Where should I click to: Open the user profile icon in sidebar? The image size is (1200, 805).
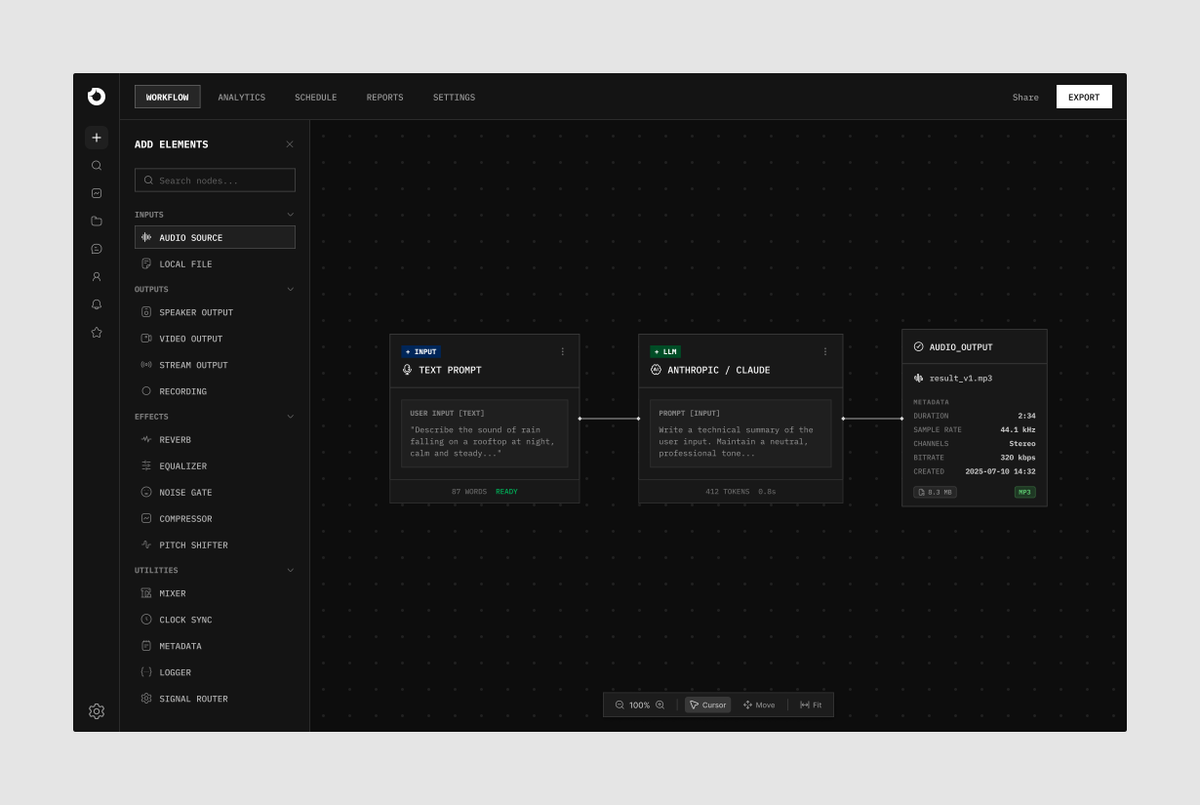(96, 277)
